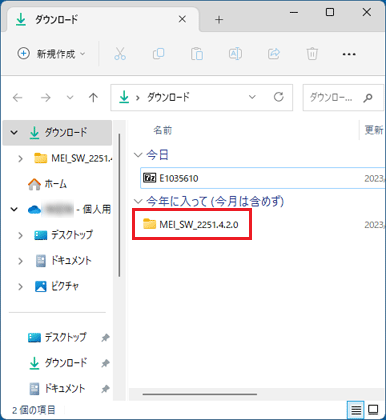Open ホーム in navigation pane
The height and width of the screenshot is (420, 386).
pyautogui.click(x=47, y=184)
